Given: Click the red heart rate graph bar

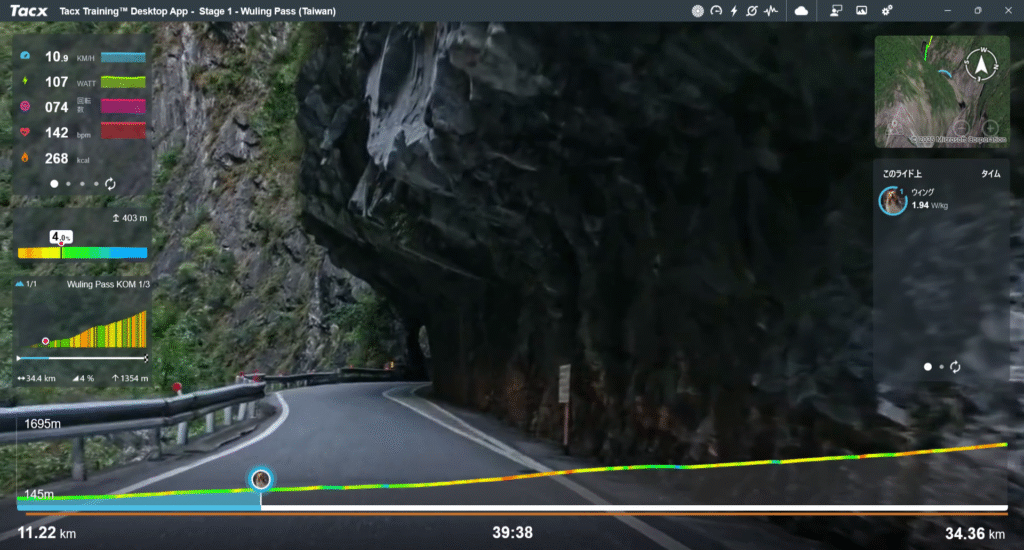Looking at the screenshot, I should tap(123, 131).
